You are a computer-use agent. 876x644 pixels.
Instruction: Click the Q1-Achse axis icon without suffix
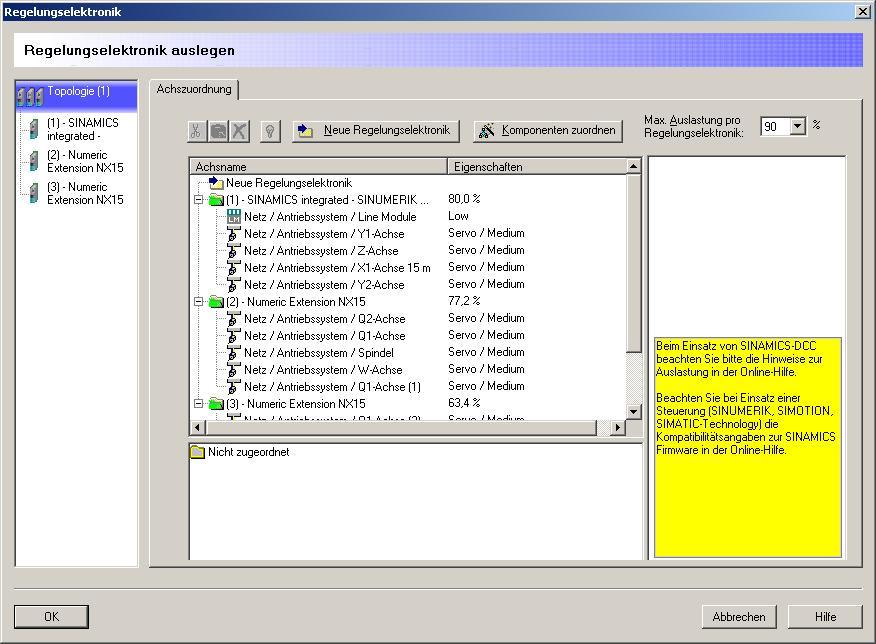point(234,336)
